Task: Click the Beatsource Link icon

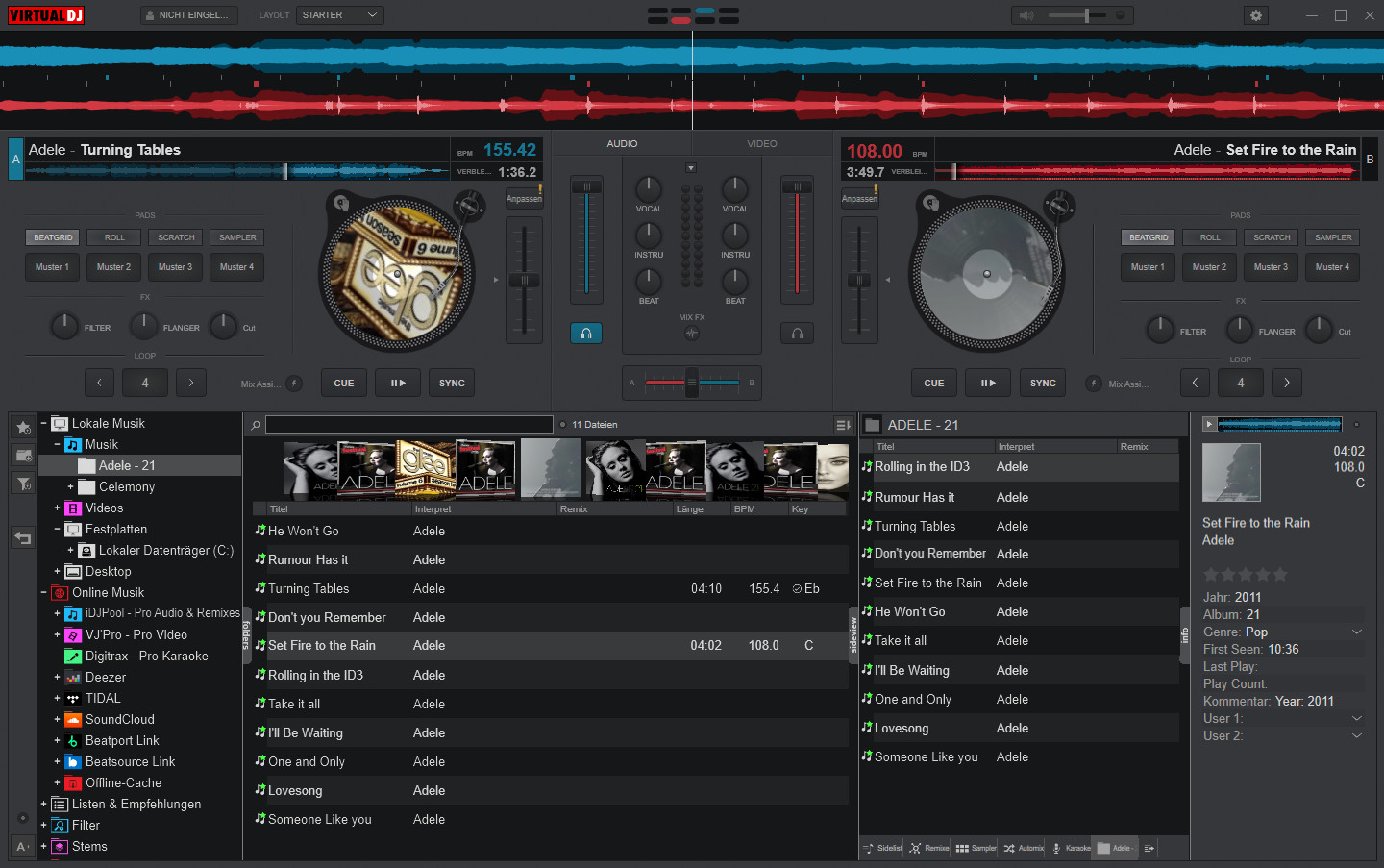Action: click(x=73, y=762)
